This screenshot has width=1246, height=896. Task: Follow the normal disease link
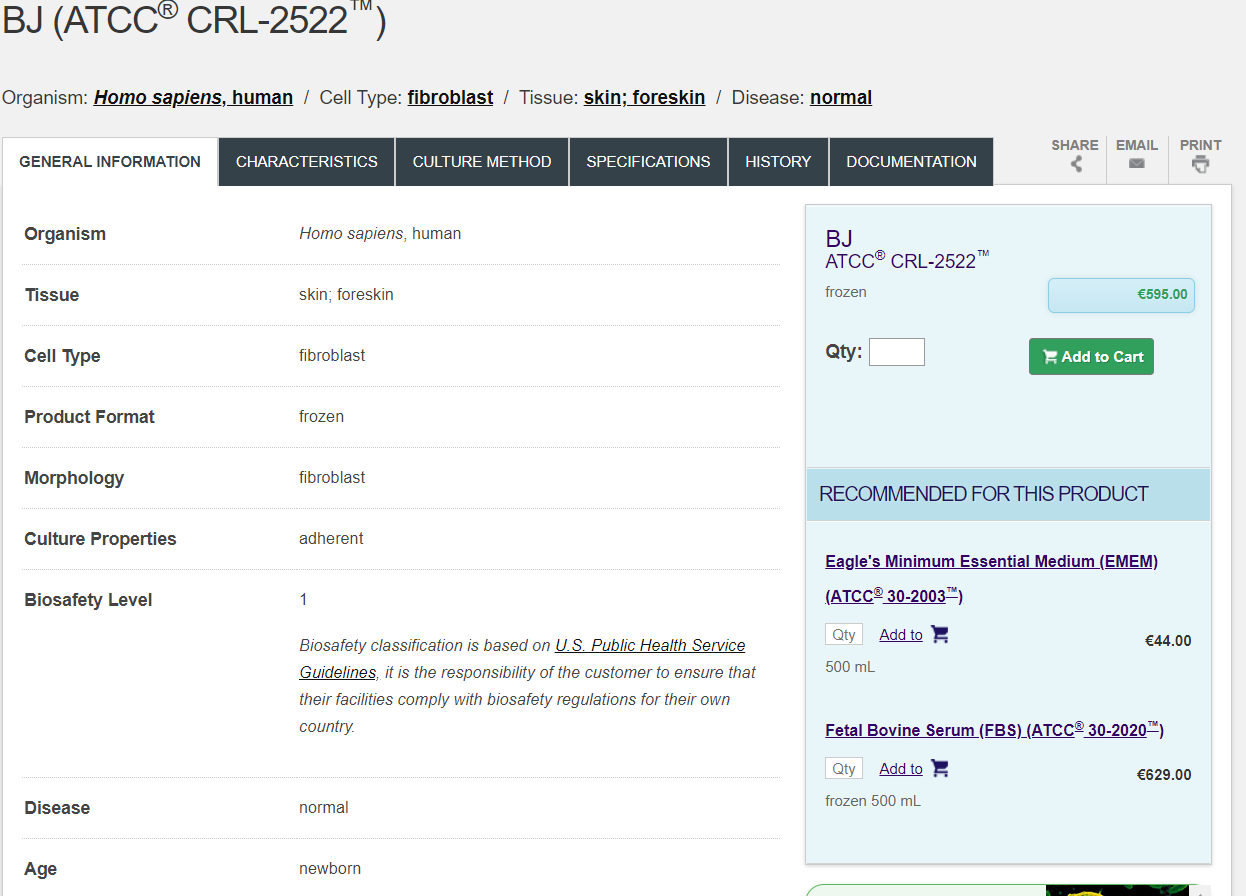[841, 98]
